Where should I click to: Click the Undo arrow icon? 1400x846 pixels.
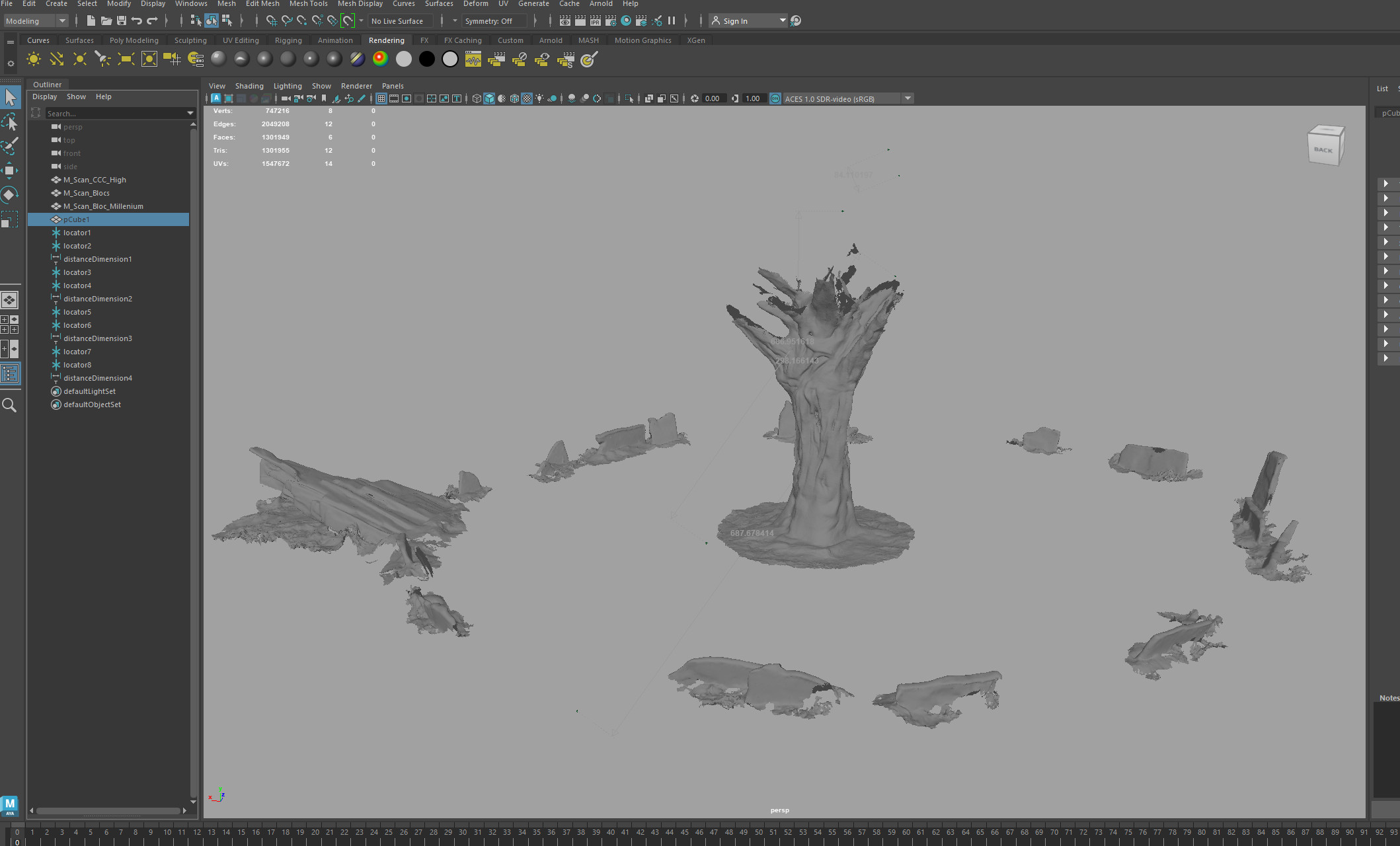[137, 21]
